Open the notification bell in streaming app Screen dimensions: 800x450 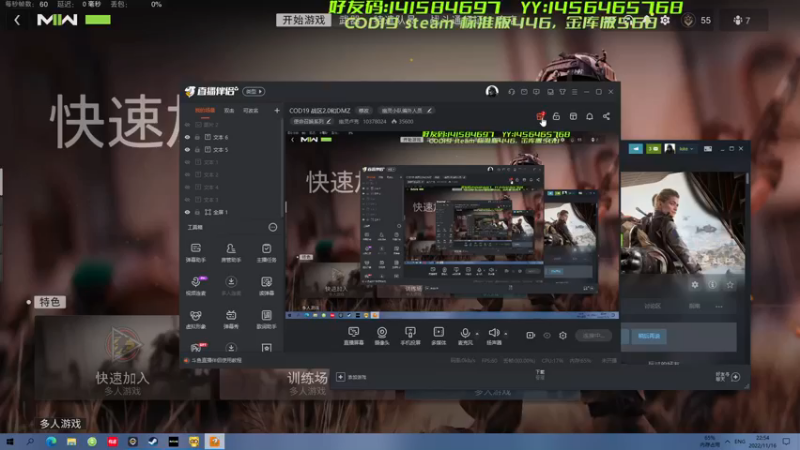click(589, 116)
